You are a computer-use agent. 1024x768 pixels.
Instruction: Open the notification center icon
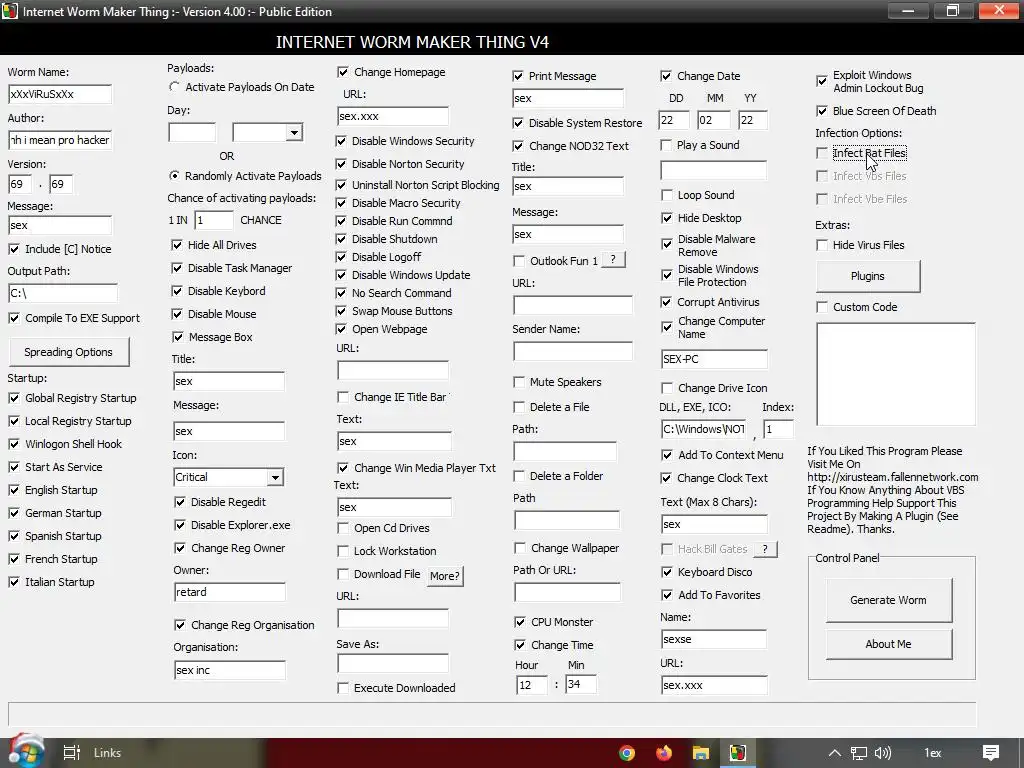(x=991, y=753)
